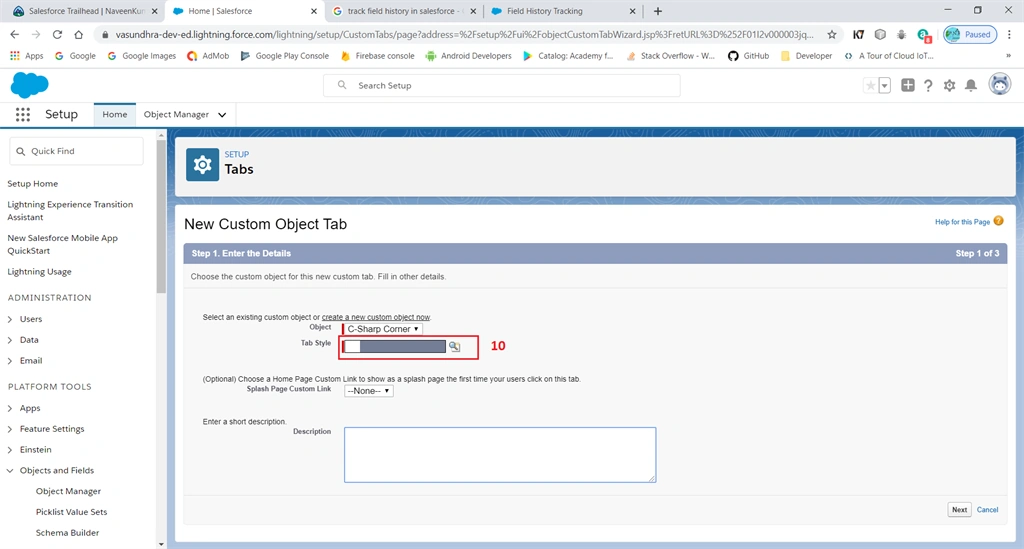Open the Google Play Console bookmark
The image size is (1024, 549).
(x=285, y=56)
